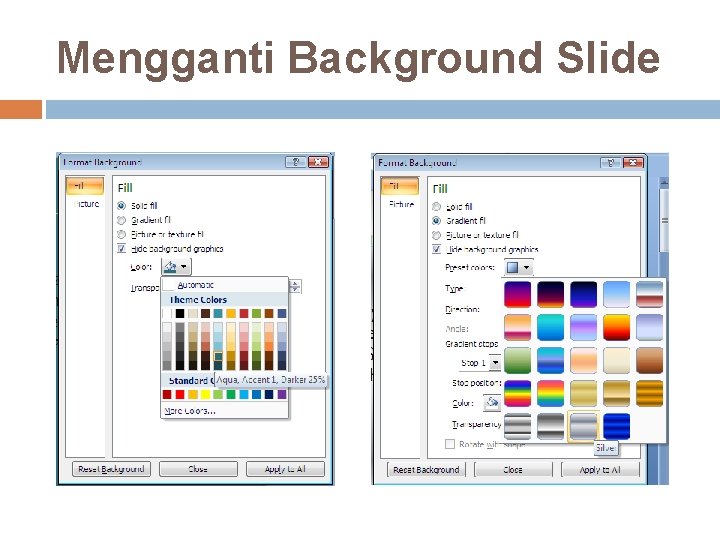The width and height of the screenshot is (720, 540).
Task: Pick orange theme color in top row
Action: click(231, 313)
